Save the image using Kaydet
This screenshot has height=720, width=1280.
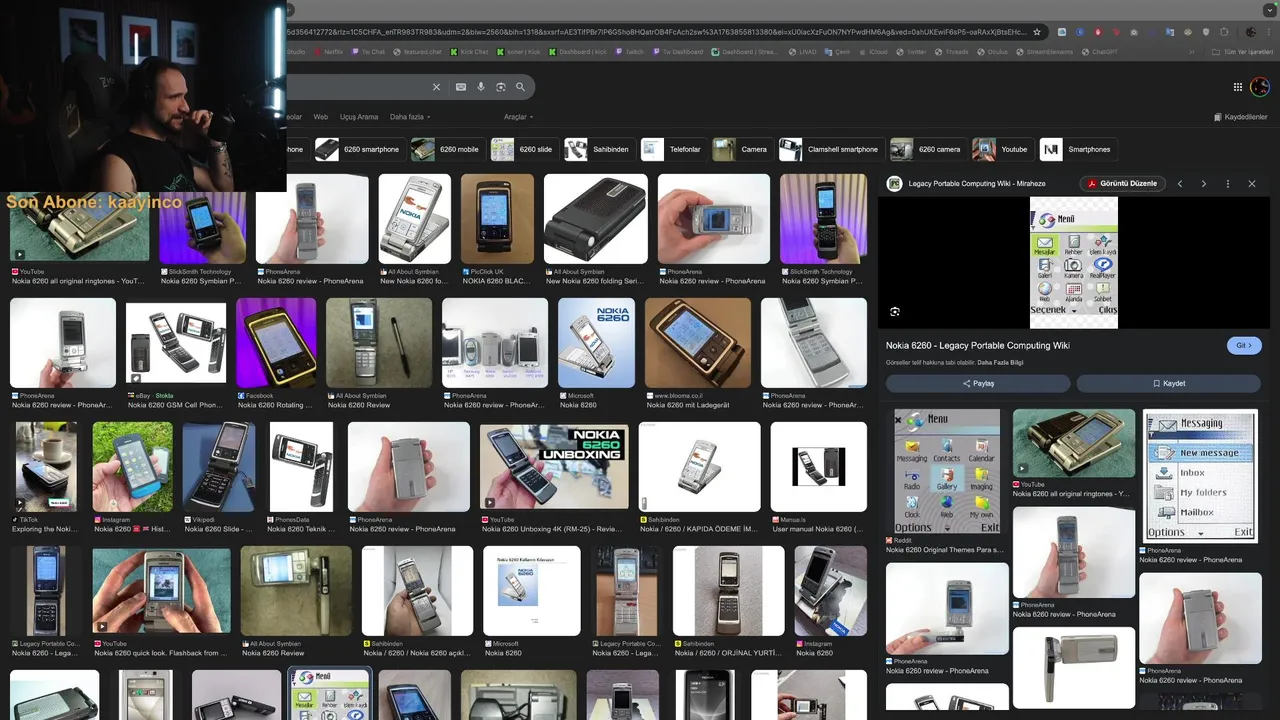1168,383
